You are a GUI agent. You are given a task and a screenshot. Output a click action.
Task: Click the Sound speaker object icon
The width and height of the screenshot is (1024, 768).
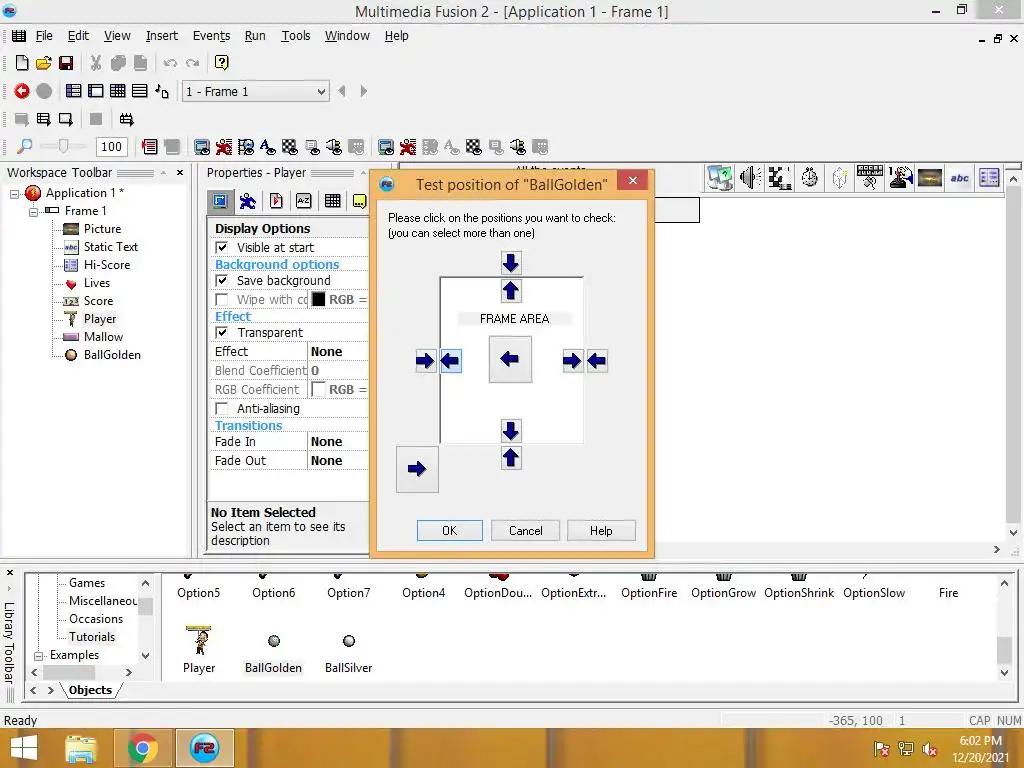pyautogui.click(x=750, y=178)
